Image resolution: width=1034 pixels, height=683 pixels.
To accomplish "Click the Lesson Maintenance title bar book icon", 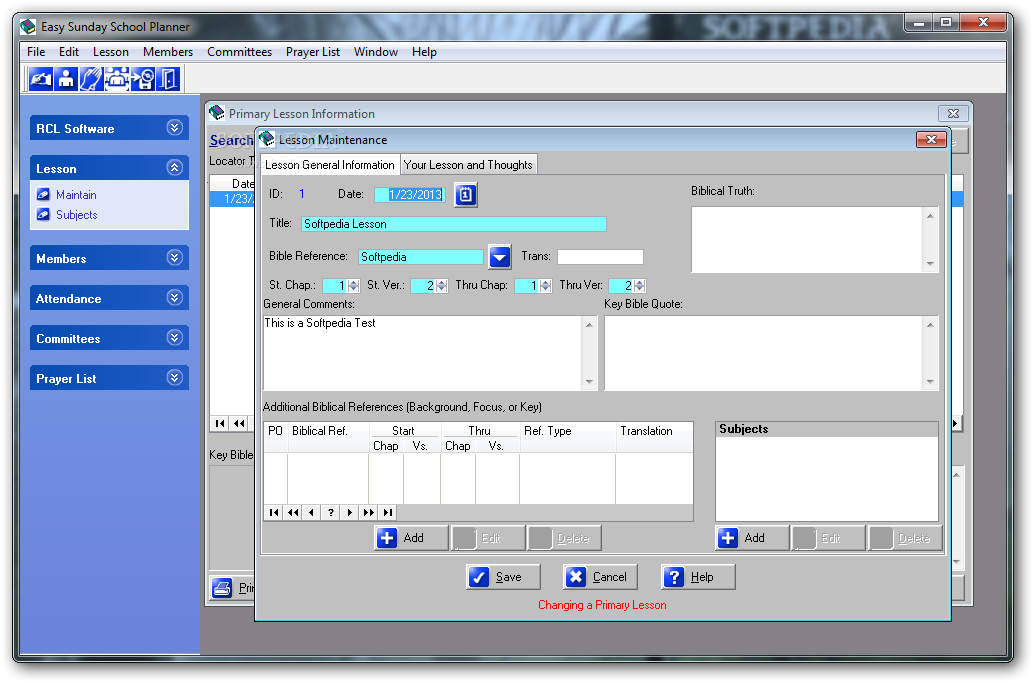I will coord(266,139).
